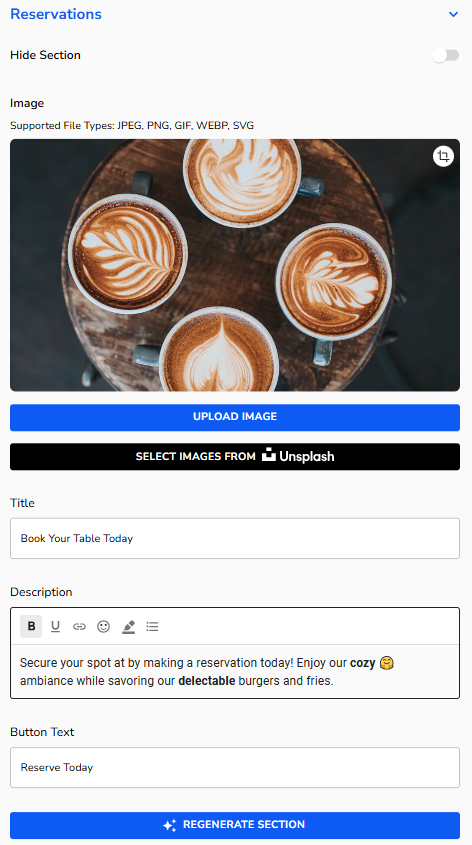Insert a link using the link icon
The width and height of the screenshot is (472, 845).
click(x=79, y=626)
